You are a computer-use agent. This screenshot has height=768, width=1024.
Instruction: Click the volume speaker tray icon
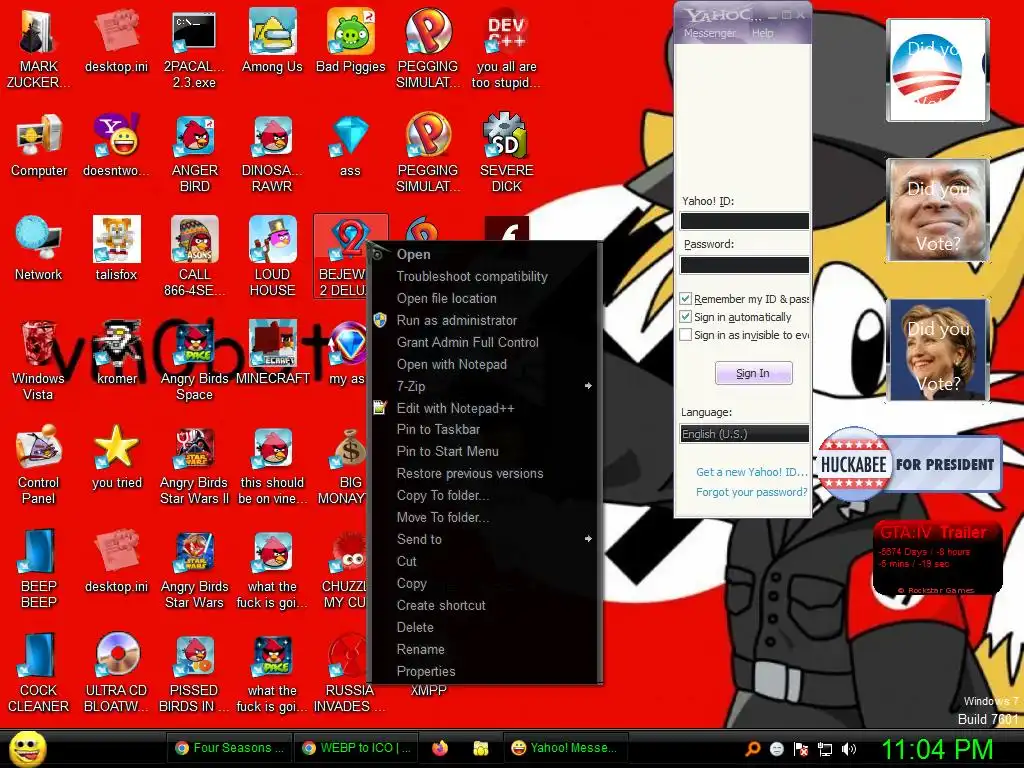848,749
